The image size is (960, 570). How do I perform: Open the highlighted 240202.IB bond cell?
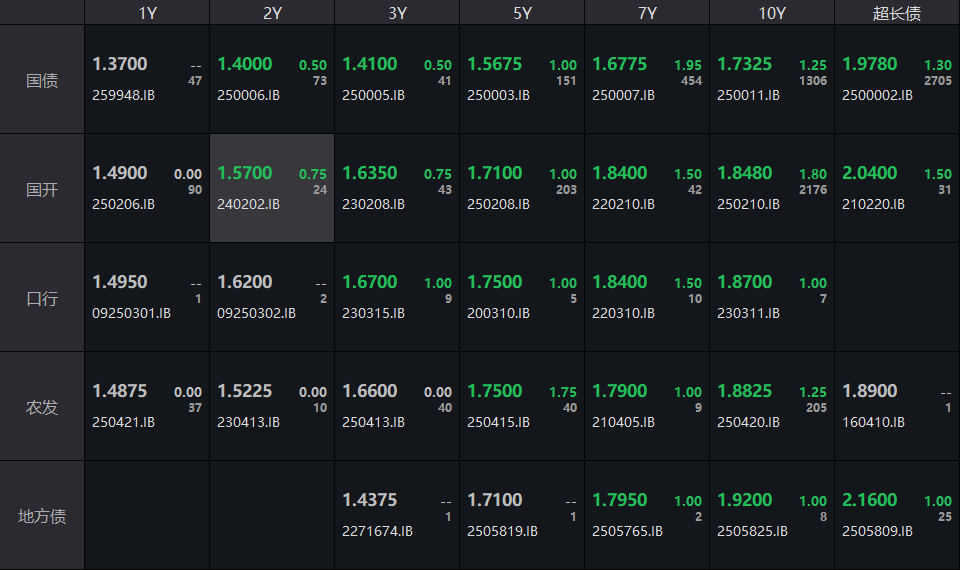272,188
